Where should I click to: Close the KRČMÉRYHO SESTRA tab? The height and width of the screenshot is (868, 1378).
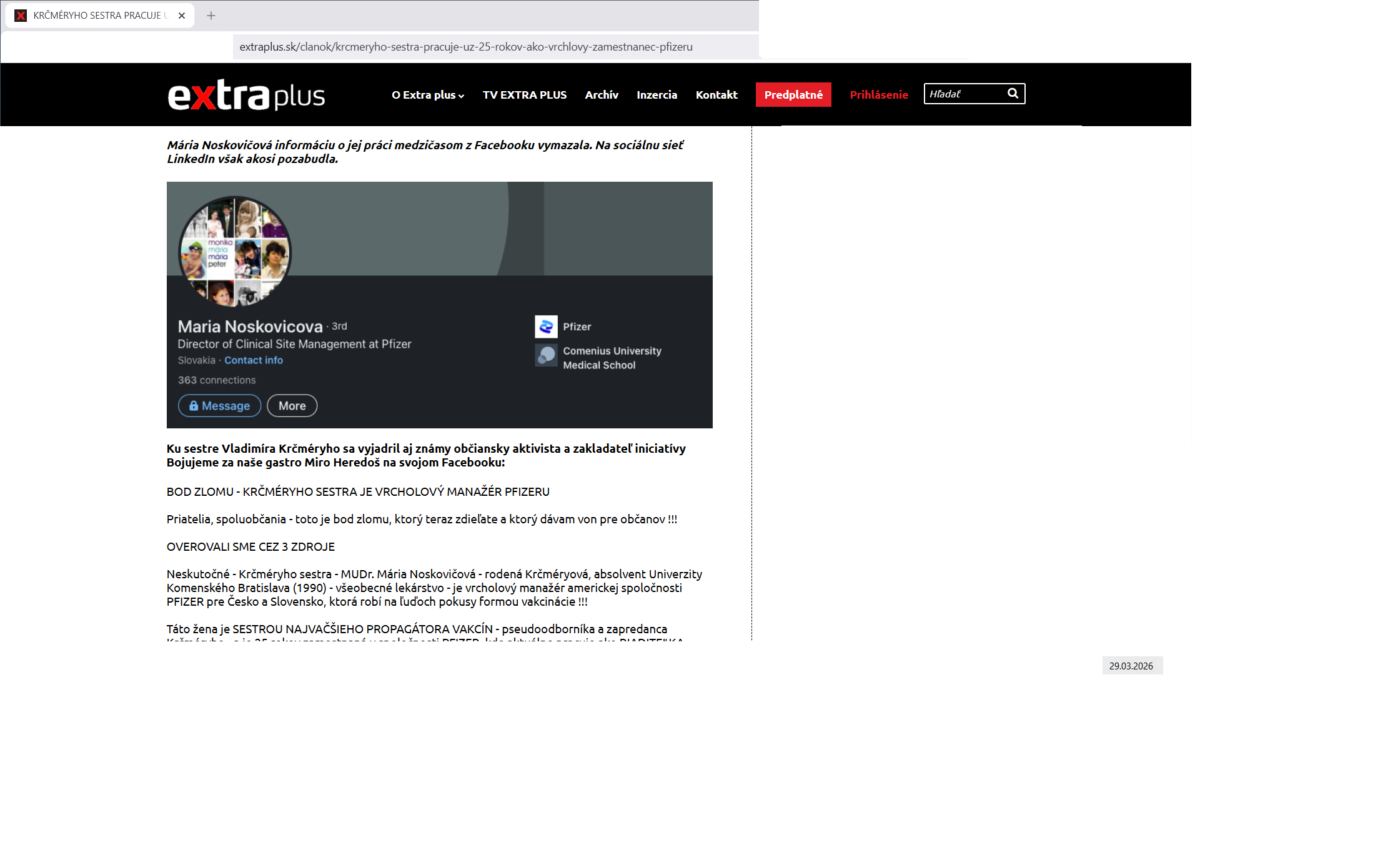coord(182,16)
